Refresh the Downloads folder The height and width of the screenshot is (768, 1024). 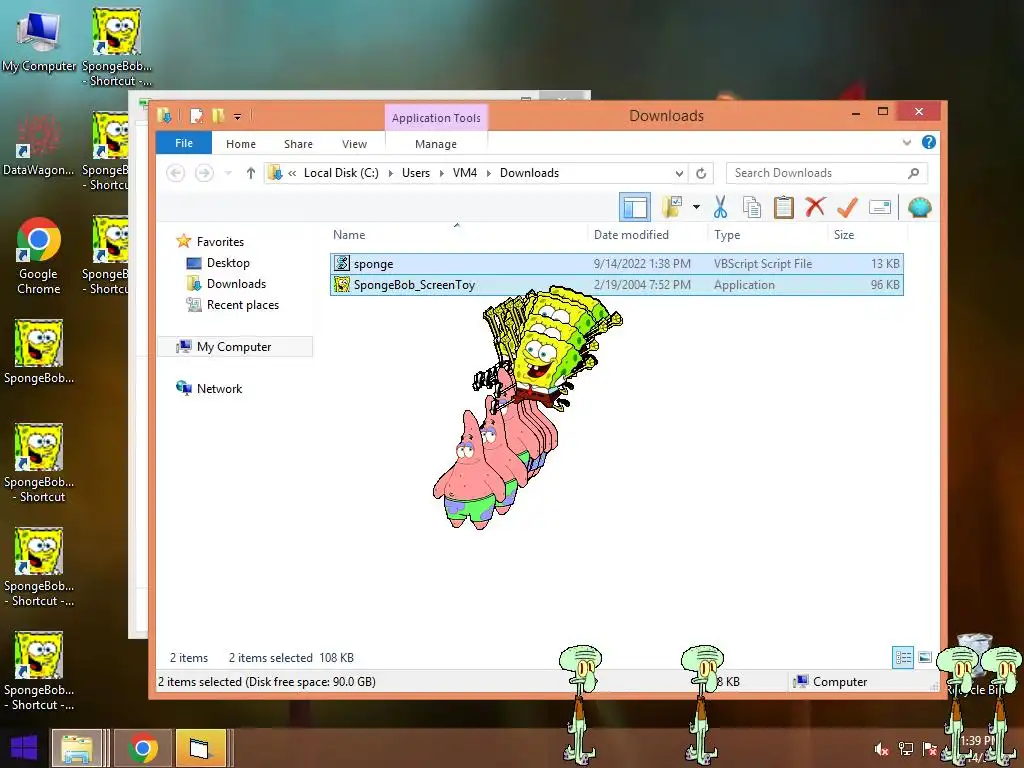click(701, 173)
